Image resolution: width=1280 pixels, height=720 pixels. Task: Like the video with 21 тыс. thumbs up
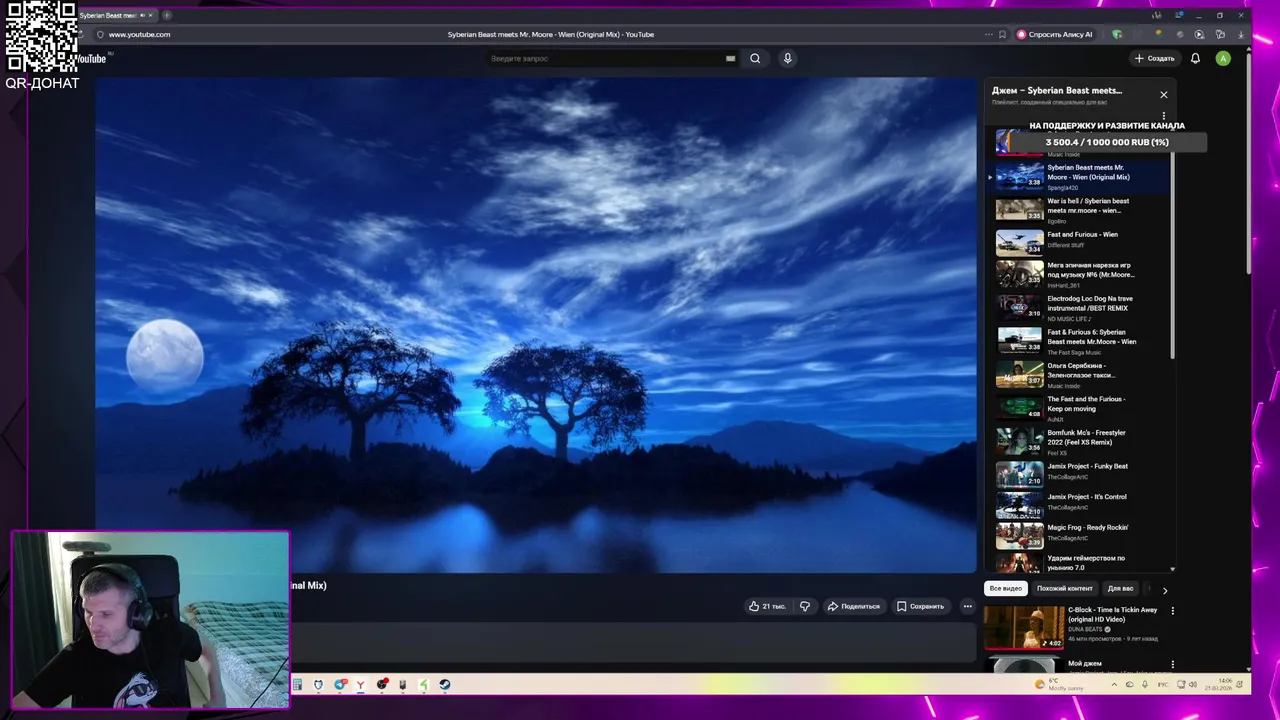coord(767,606)
